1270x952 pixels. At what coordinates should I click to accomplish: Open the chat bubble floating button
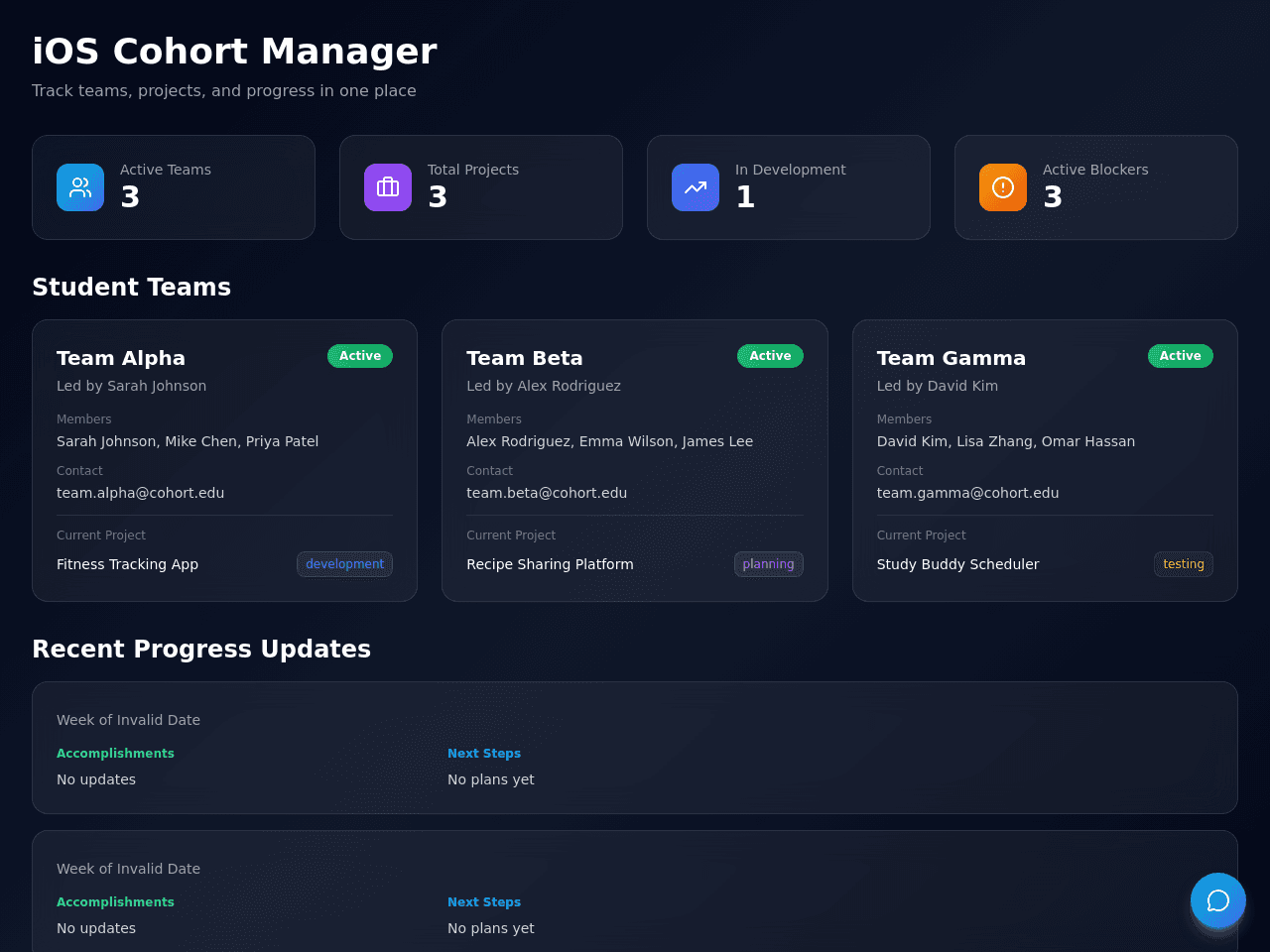point(1218,900)
